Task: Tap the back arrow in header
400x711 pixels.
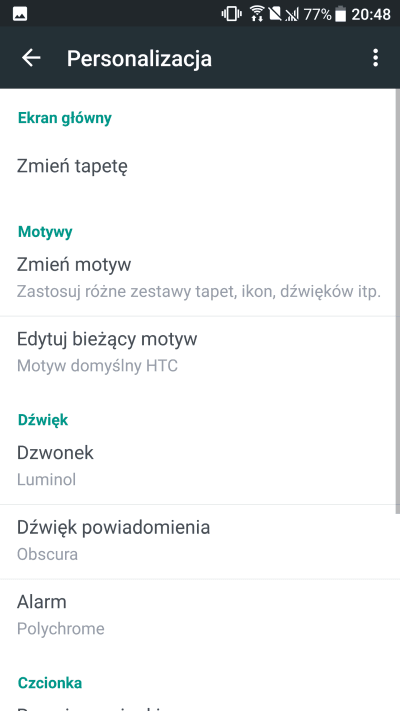Action: click(x=31, y=58)
